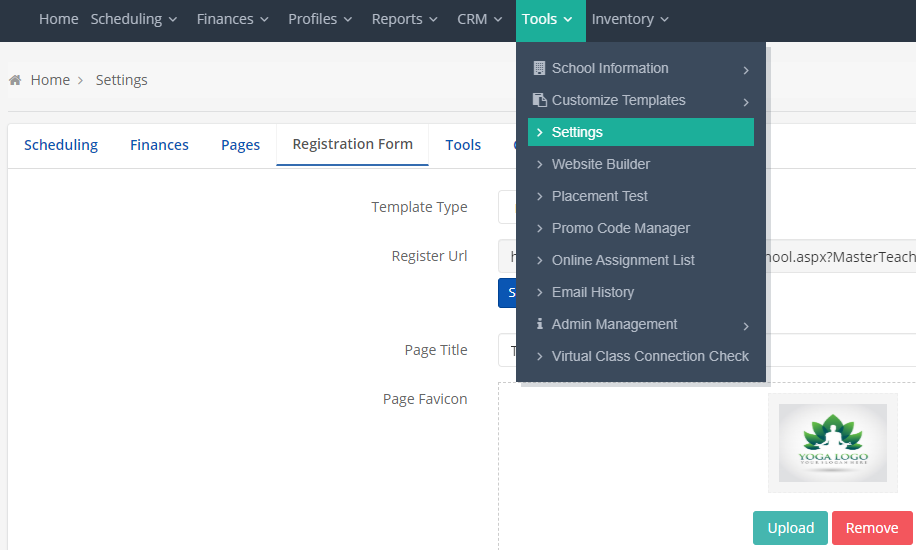This screenshot has width=916, height=550.
Task: Click the Remove favicon button
Action: [872, 528]
